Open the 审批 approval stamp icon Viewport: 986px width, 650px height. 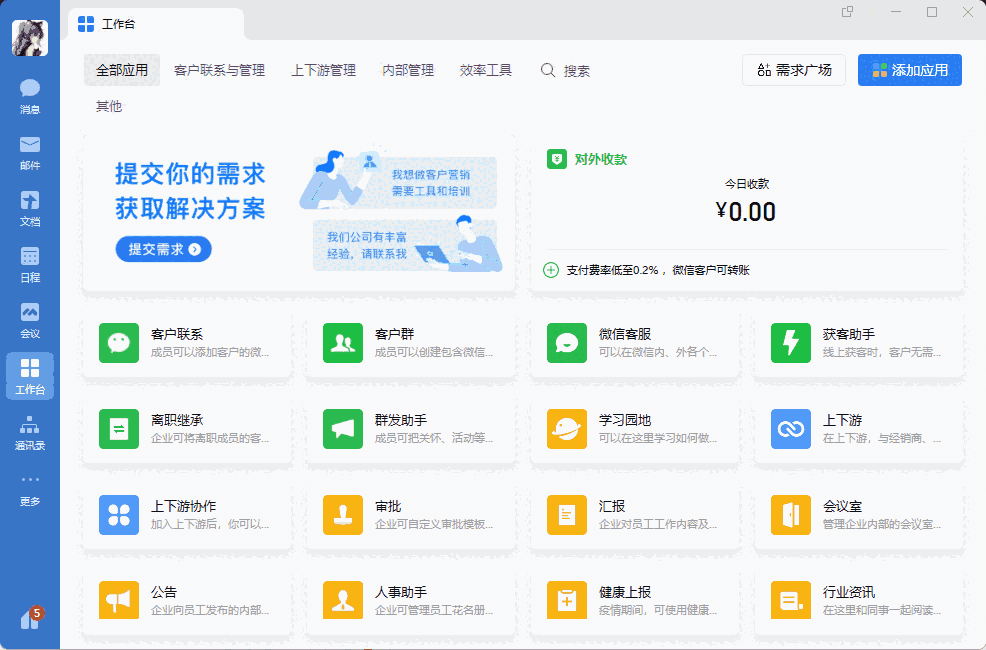(343, 515)
